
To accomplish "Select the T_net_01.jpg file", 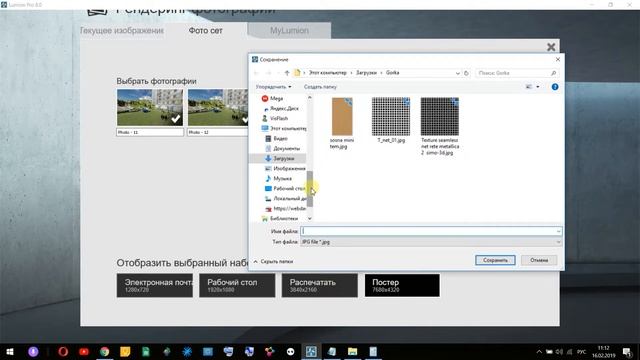I will (391, 120).
